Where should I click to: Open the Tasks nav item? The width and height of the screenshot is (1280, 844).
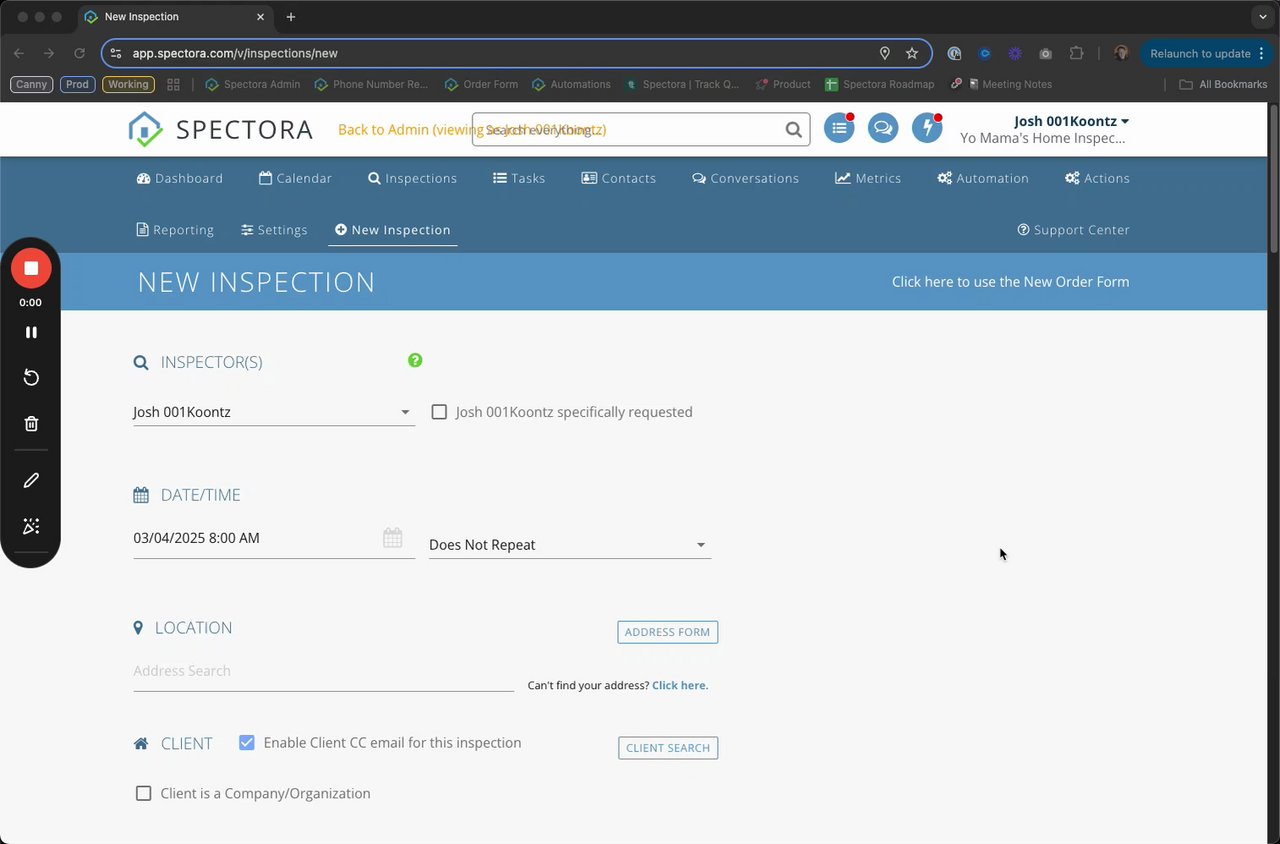coord(519,178)
